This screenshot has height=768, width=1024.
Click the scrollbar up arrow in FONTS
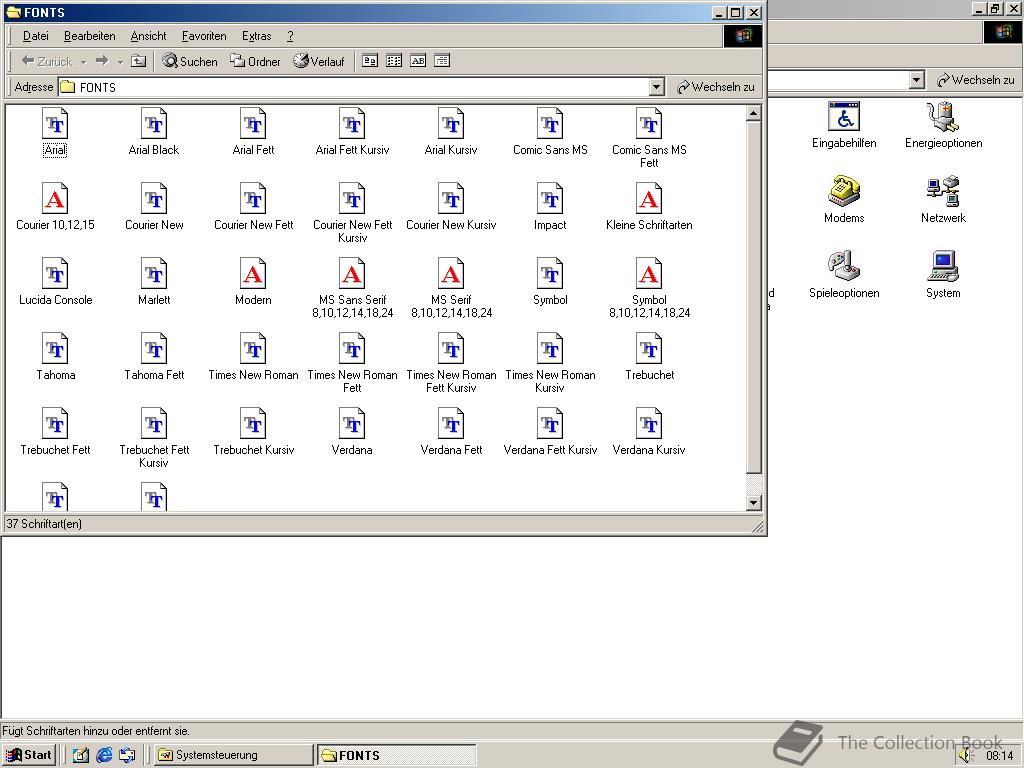pyautogui.click(x=753, y=114)
